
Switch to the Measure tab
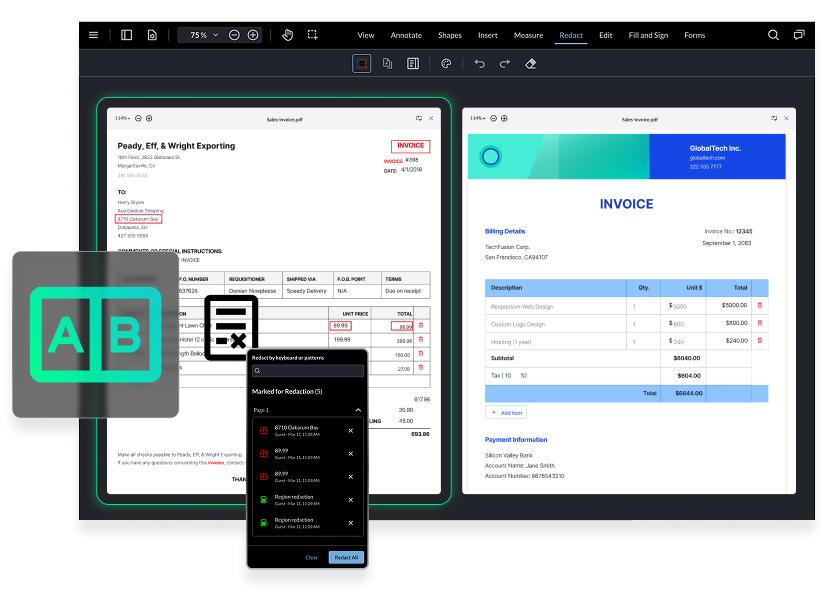(529, 35)
